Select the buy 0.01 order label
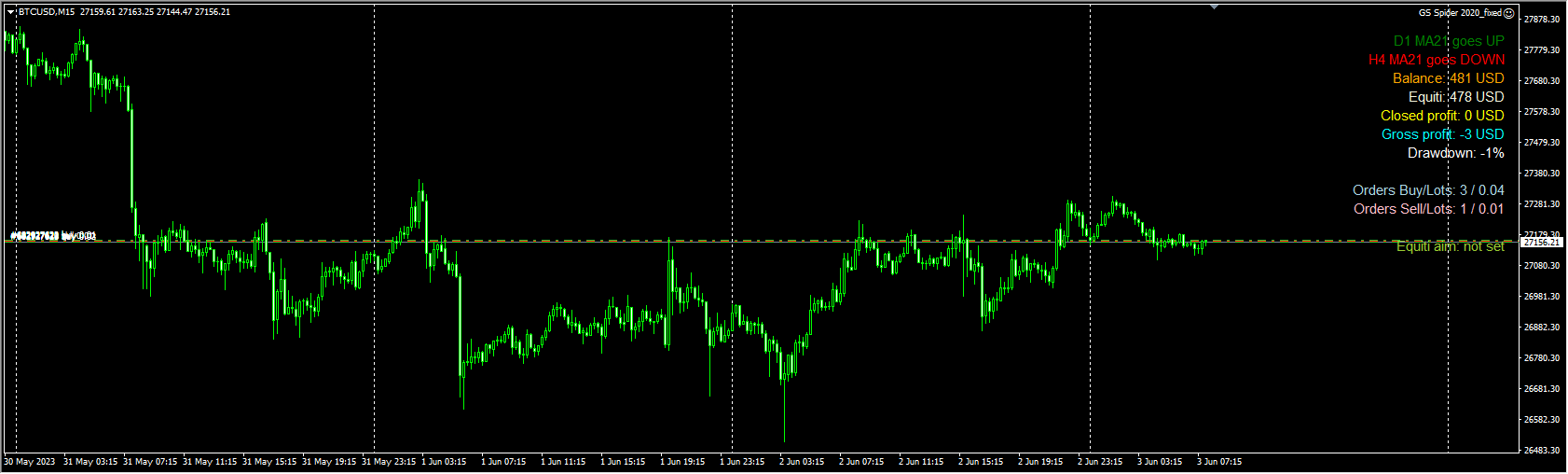Image resolution: width=1568 pixels, height=474 pixels. (x=53, y=236)
